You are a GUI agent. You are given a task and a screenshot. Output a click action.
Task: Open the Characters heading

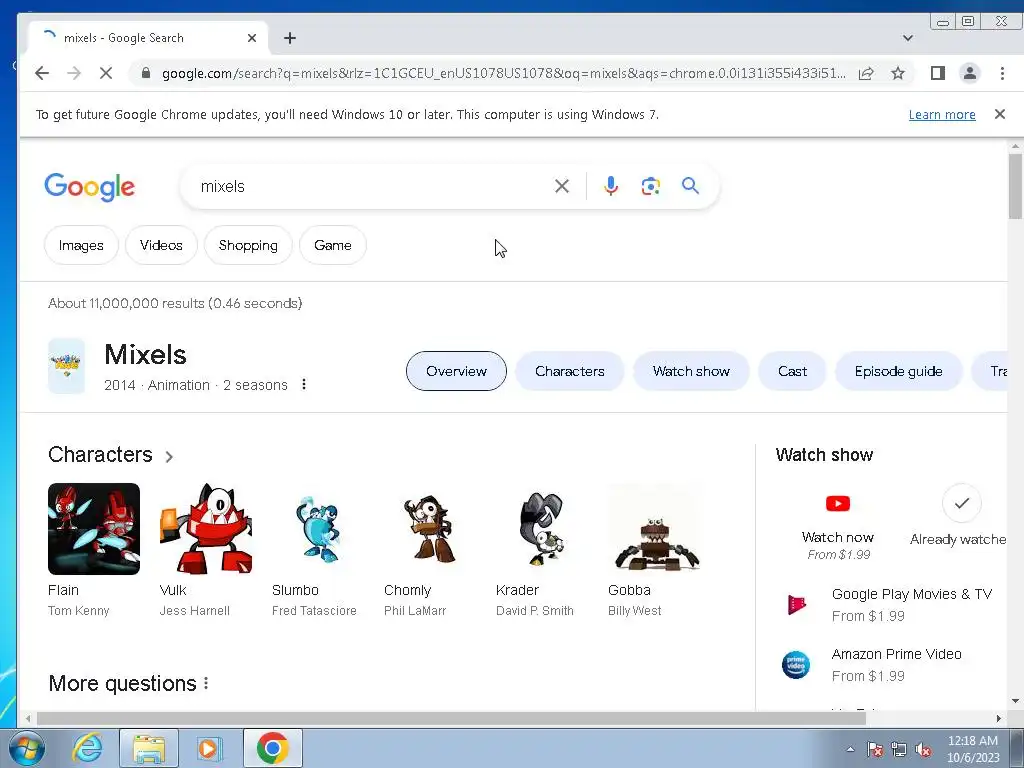(x=101, y=455)
